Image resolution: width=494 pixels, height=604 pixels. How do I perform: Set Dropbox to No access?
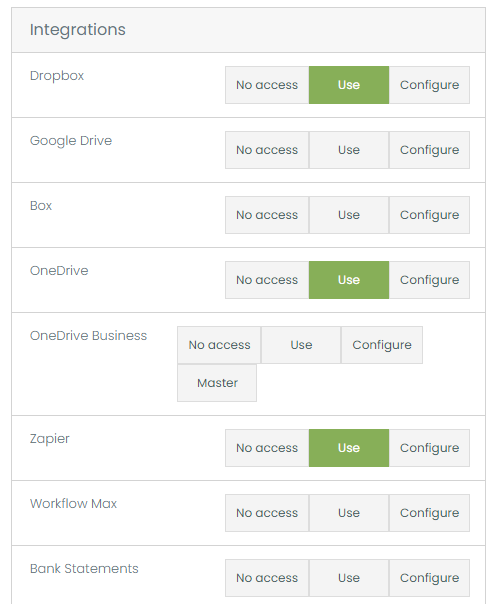pos(267,85)
